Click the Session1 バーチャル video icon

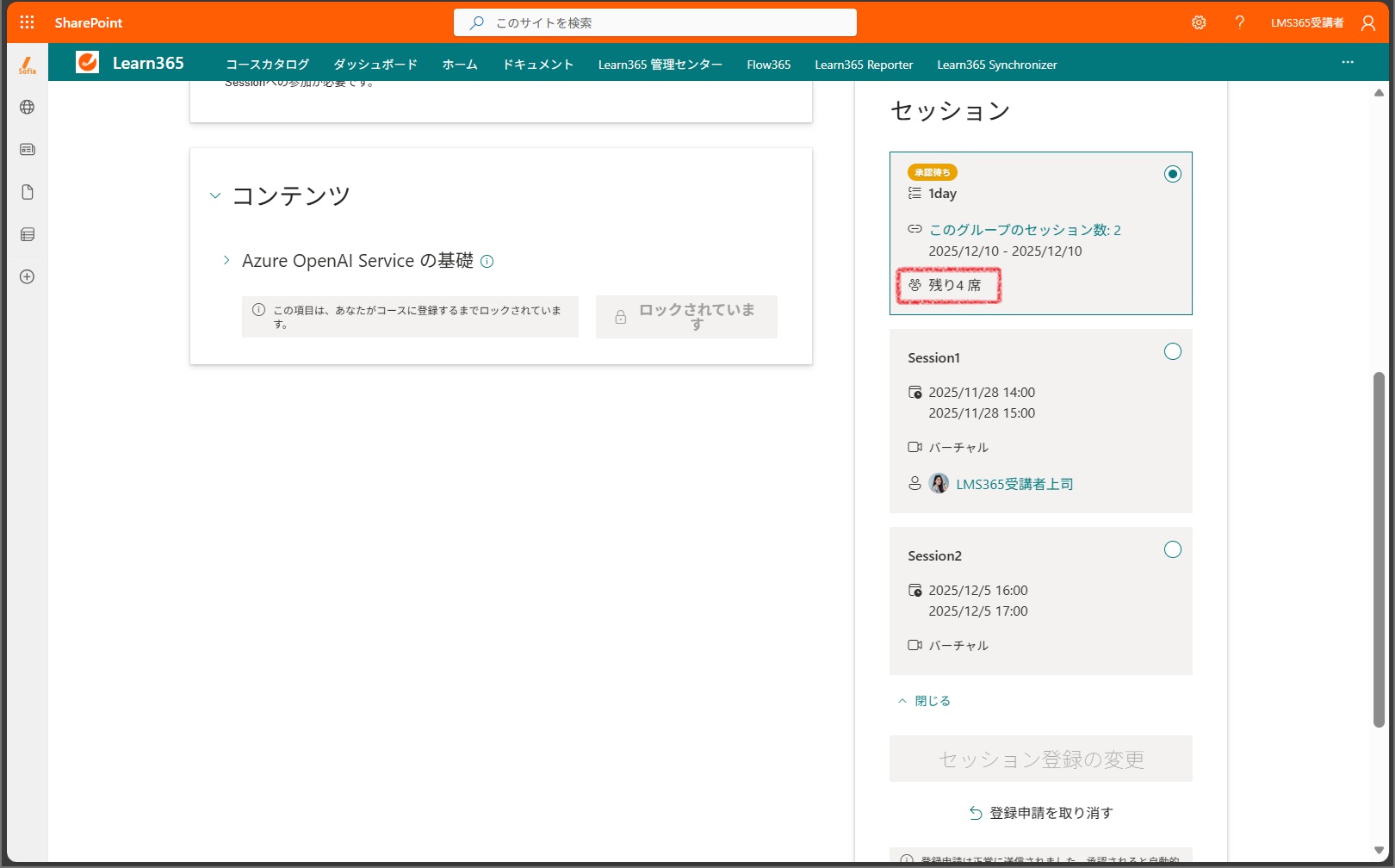[914, 448]
